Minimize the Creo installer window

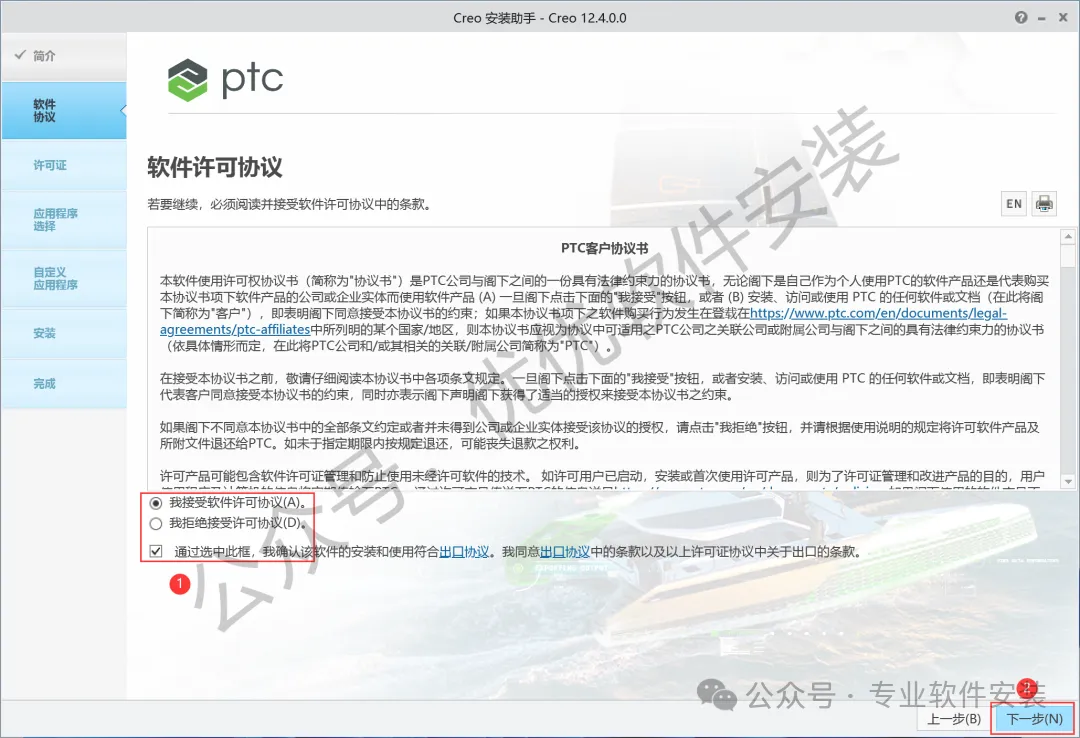[x=1041, y=18]
